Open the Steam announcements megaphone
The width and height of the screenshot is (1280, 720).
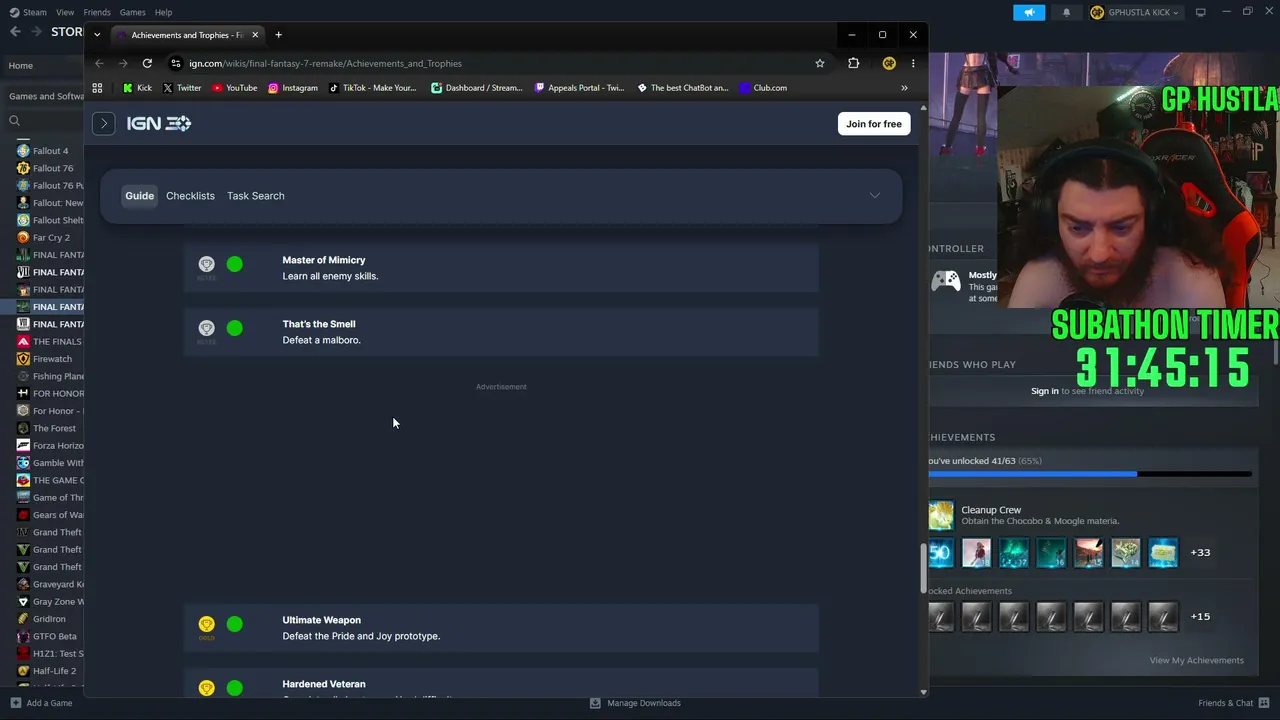pos(1029,12)
